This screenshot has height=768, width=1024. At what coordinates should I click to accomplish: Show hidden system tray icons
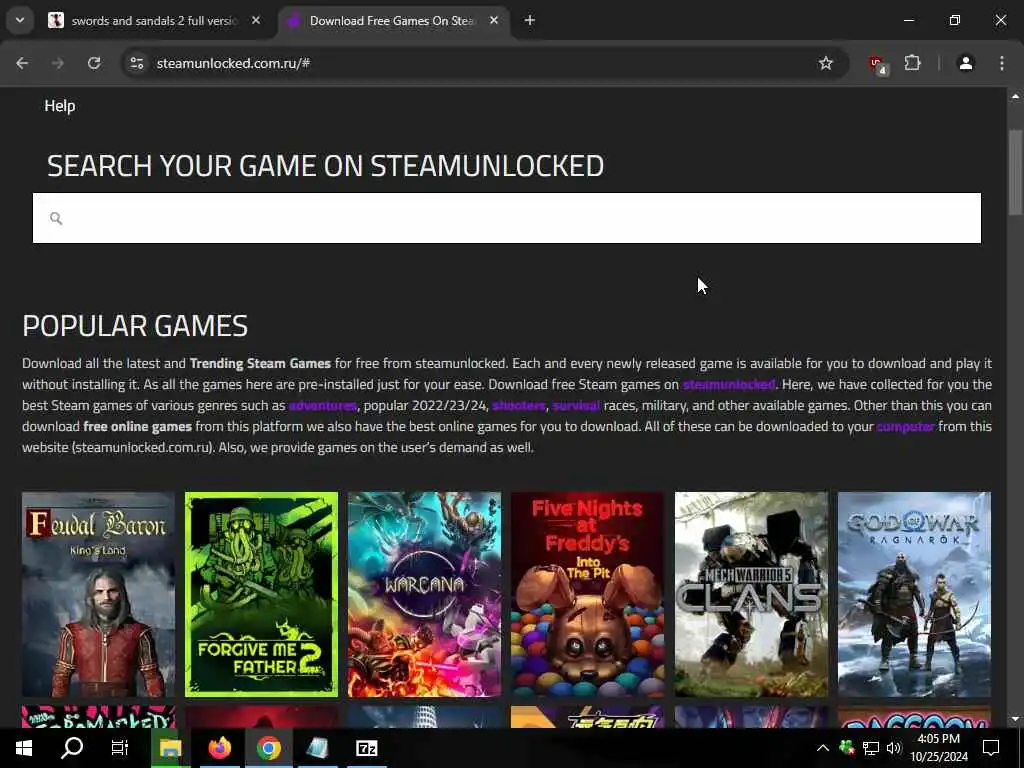(x=823, y=748)
